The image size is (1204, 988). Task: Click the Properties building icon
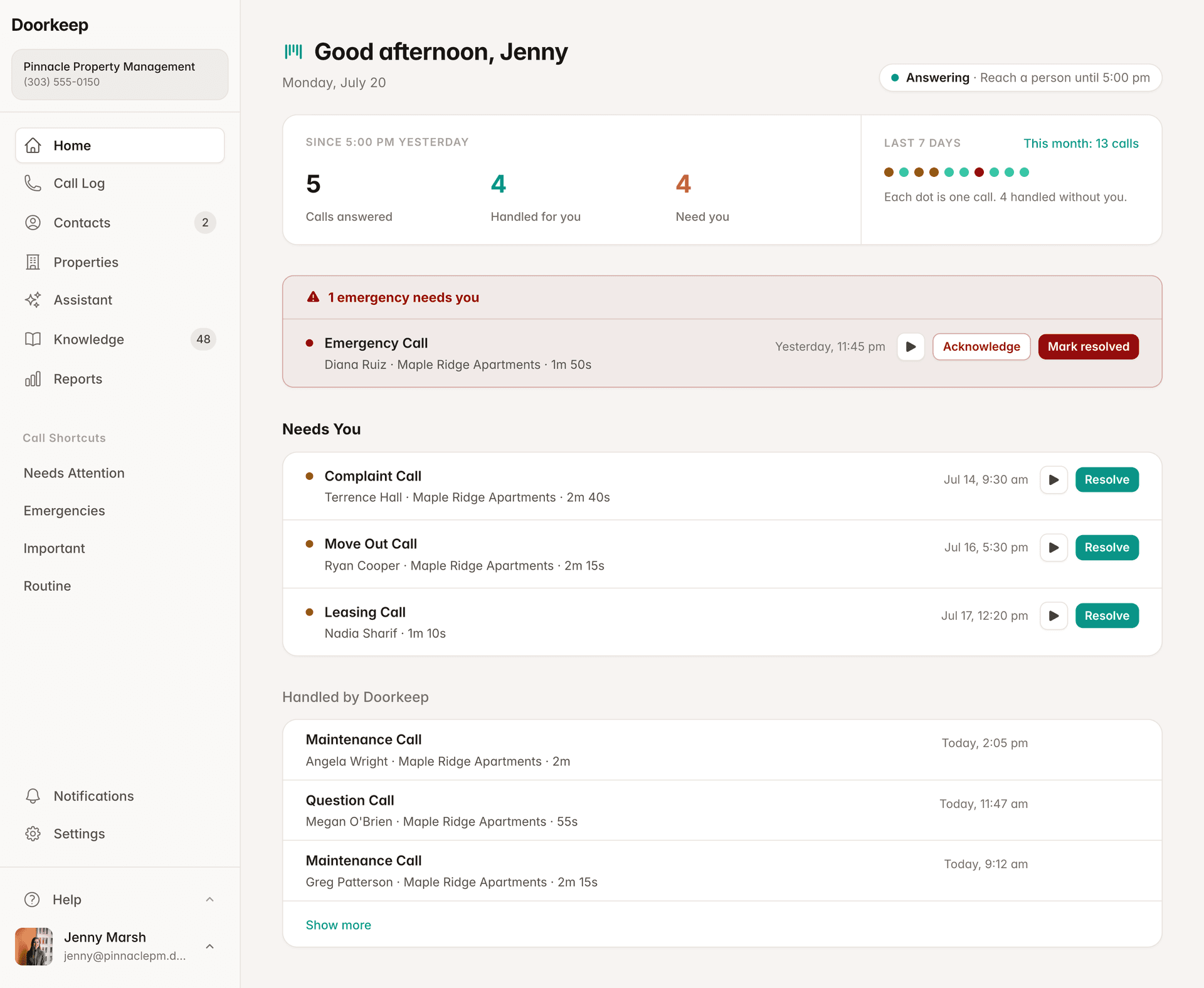click(x=33, y=262)
